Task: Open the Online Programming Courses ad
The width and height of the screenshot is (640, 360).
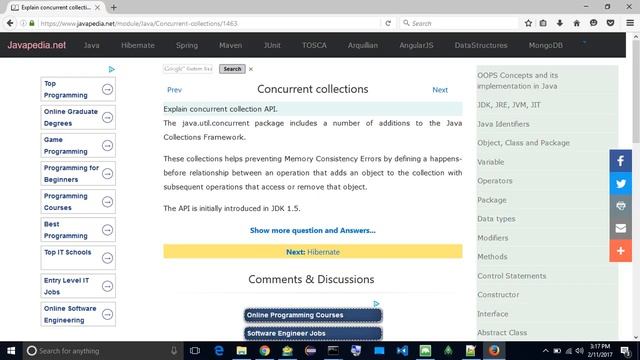Action: point(313,315)
